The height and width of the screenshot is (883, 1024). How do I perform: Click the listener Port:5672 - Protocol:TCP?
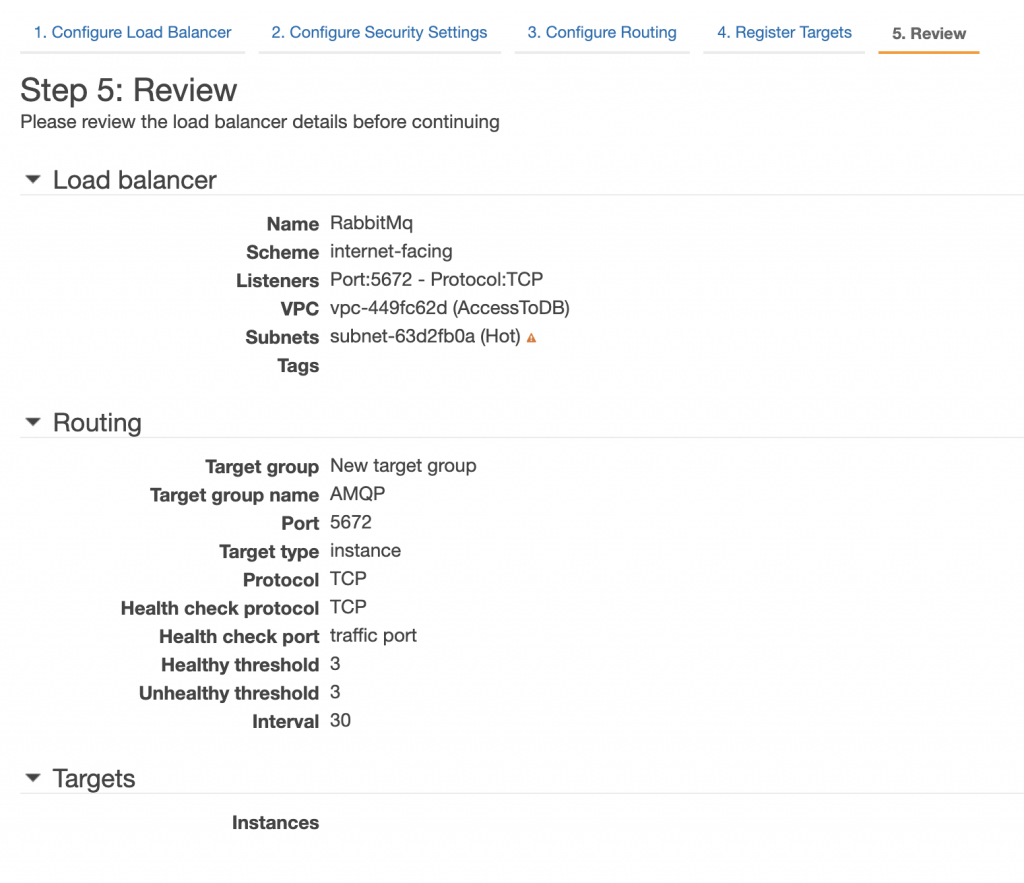tap(436, 280)
